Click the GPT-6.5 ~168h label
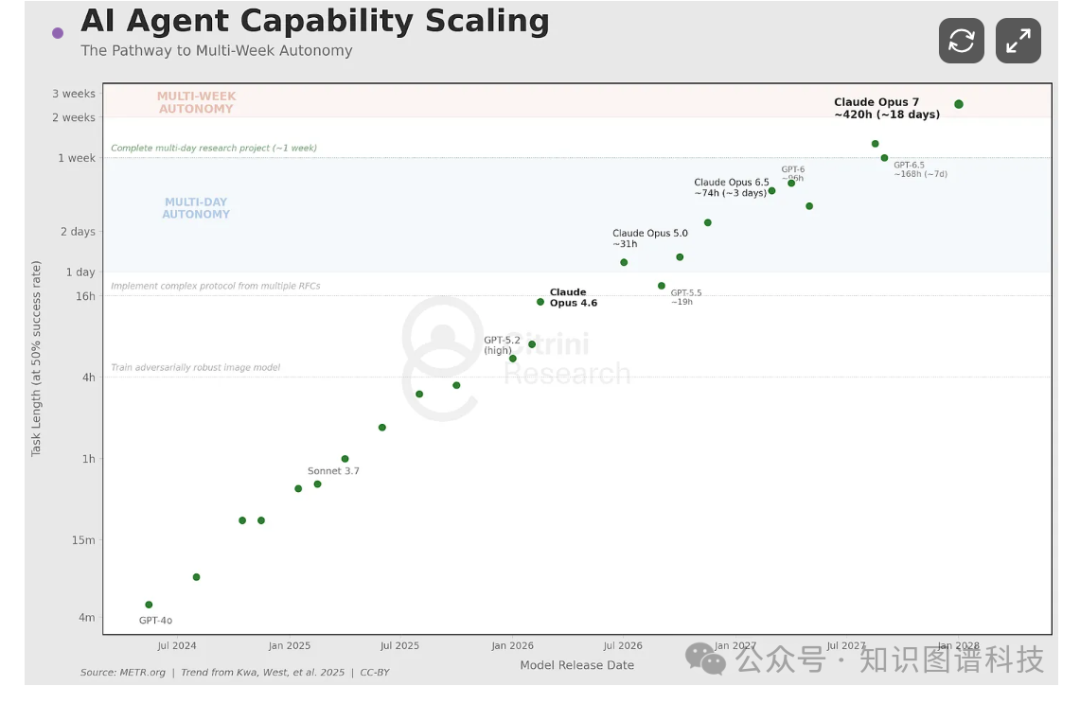This screenshot has height=703, width=1080. coord(920,169)
